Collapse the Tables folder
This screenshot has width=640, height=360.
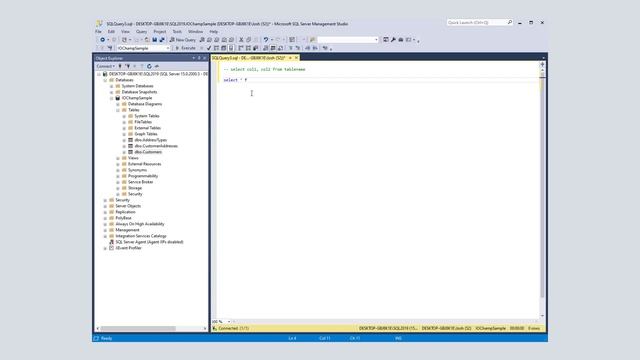click(118, 110)
